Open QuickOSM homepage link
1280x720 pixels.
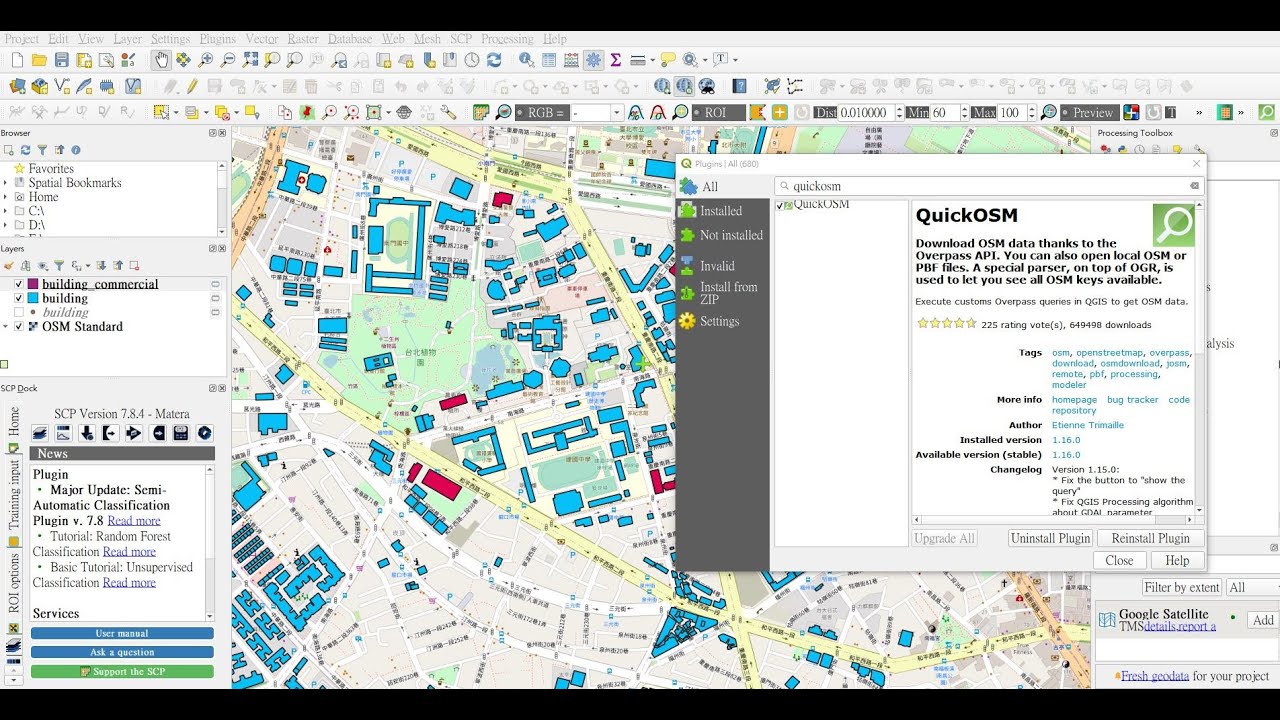point(1074,400)
